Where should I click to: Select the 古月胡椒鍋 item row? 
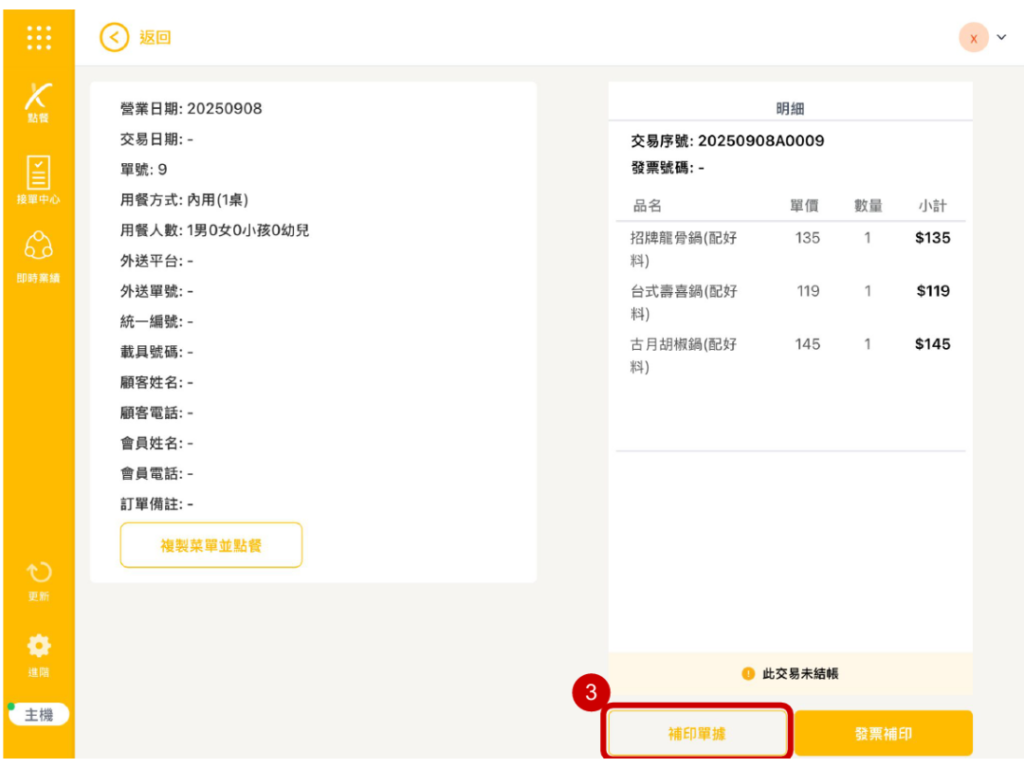pyautogui.click(x=790, y=355)
